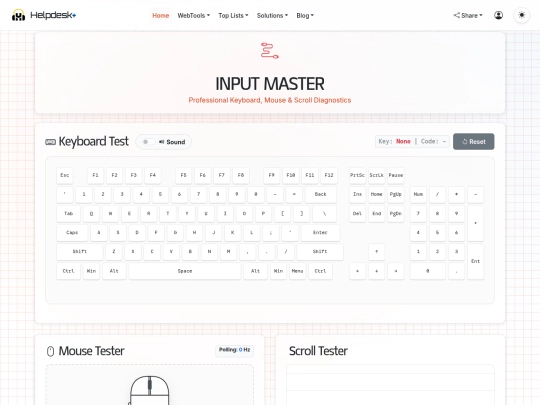
Task: Click the Caps key
Action: coord(72,232)
